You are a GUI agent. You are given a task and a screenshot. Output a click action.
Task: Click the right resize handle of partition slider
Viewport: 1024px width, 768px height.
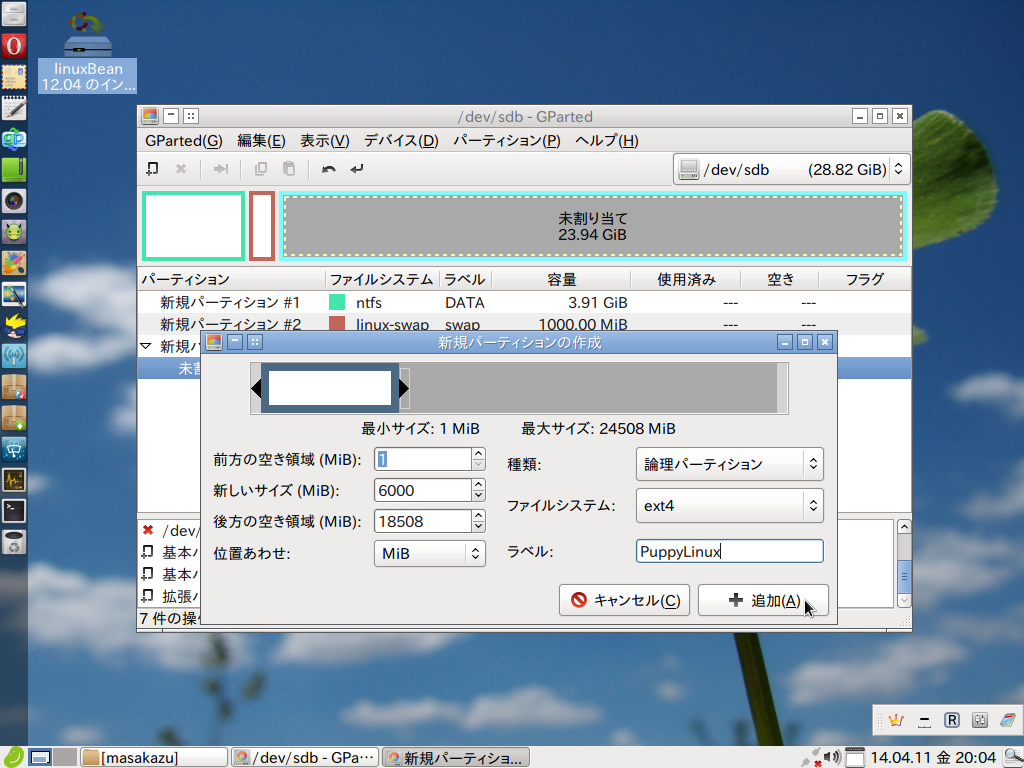coord(404,389)
